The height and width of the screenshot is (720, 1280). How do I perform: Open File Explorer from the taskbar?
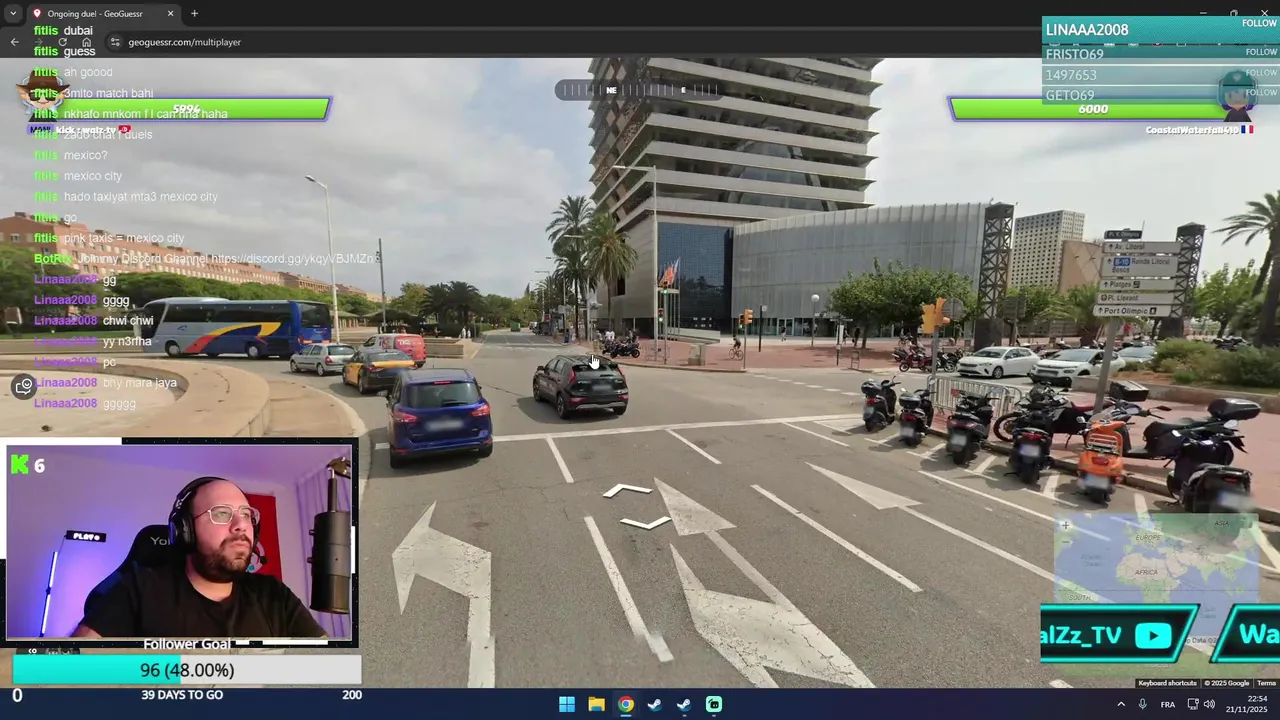click(x=596, y=704)
